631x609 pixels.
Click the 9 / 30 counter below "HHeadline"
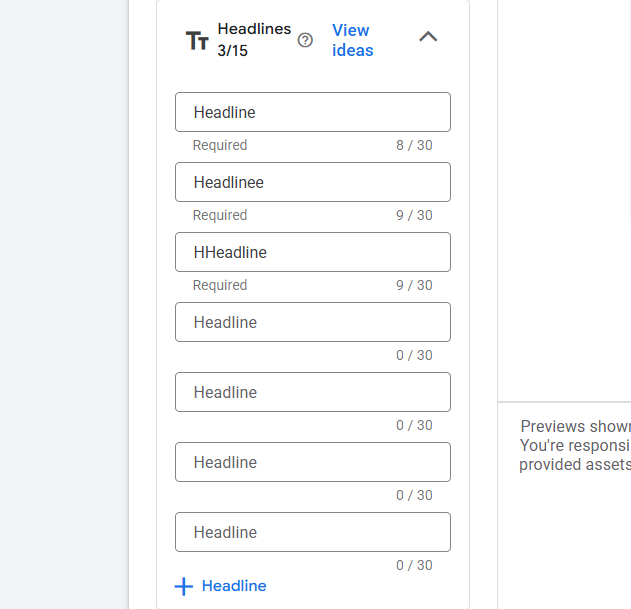pos(414,285)
